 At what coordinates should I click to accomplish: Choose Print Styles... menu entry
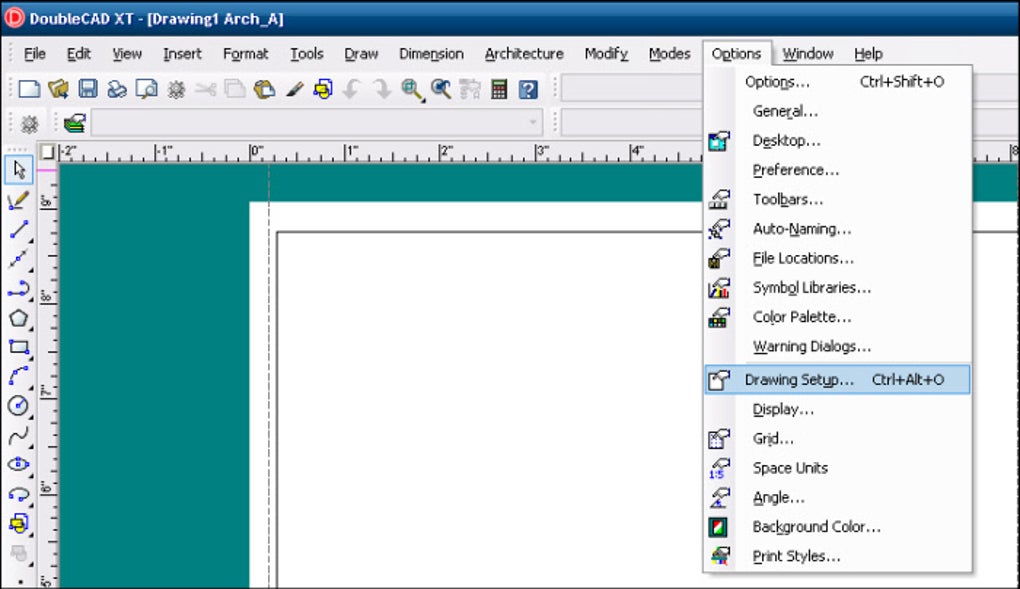pos(838,556)
